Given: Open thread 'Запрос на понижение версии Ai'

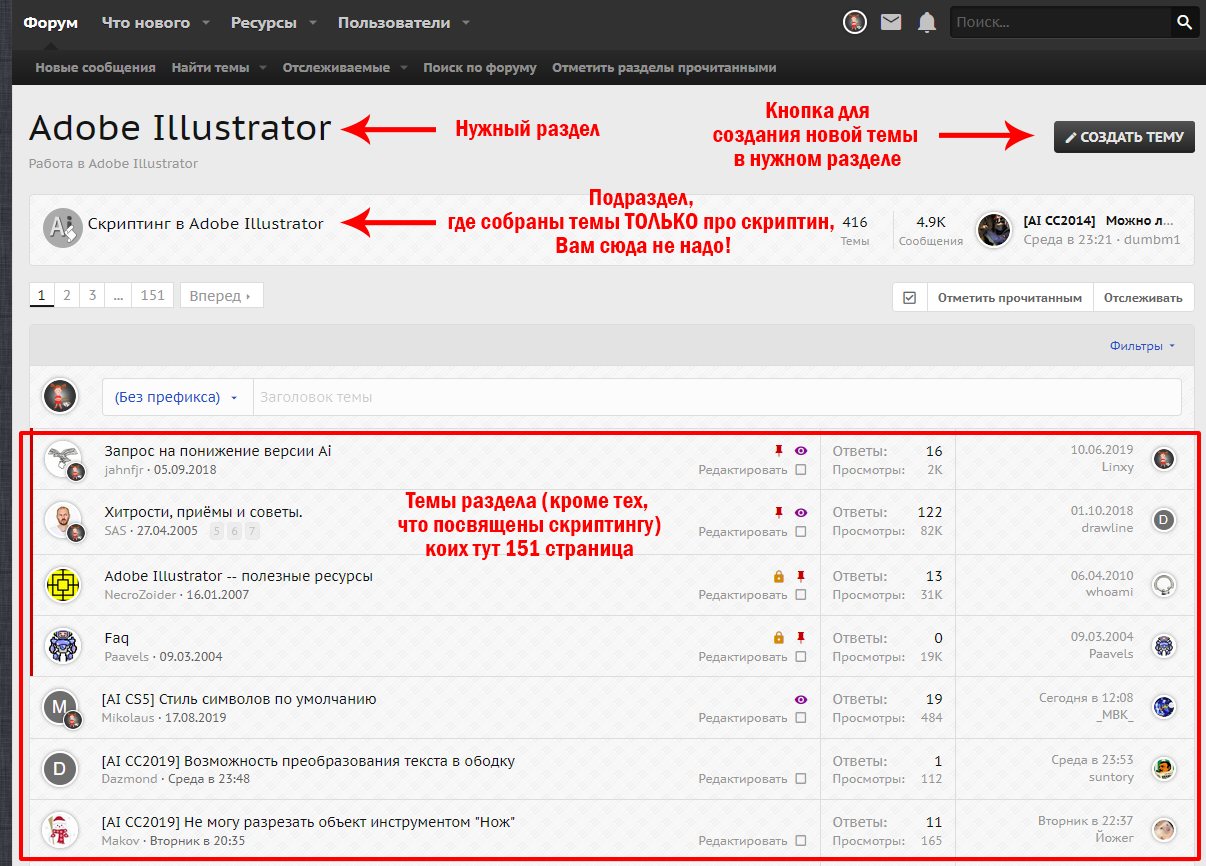Looking at the screenshot, I should [218, 451].
